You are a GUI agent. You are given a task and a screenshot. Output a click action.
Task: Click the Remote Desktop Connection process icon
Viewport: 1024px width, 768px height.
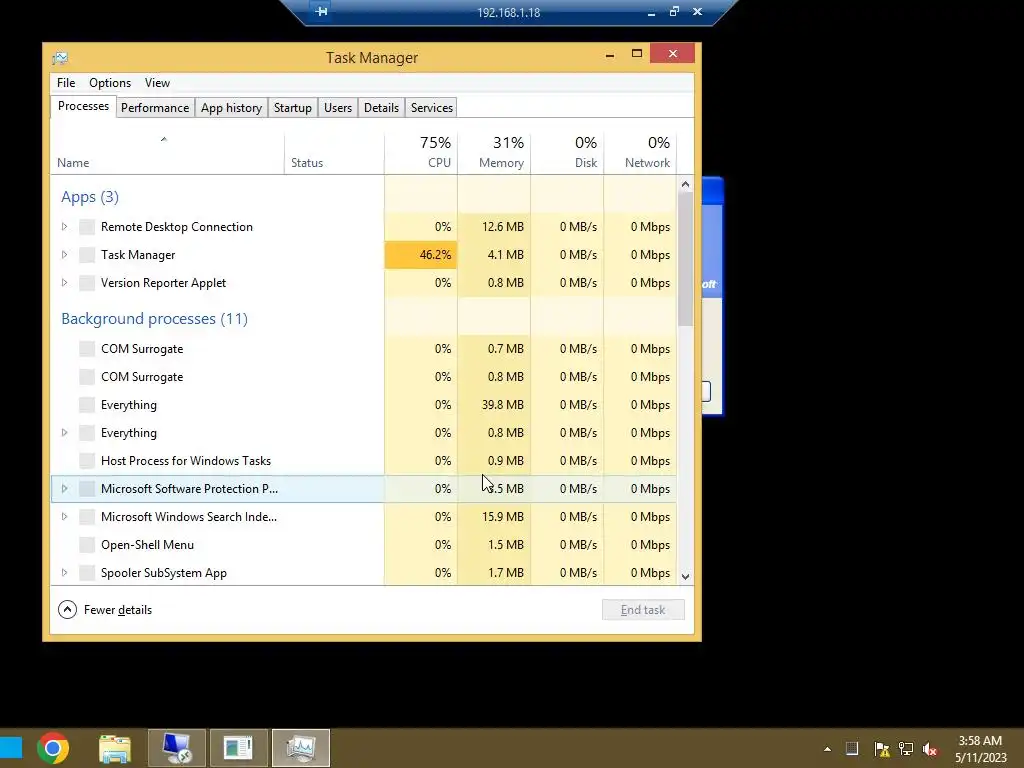[87, 227]
